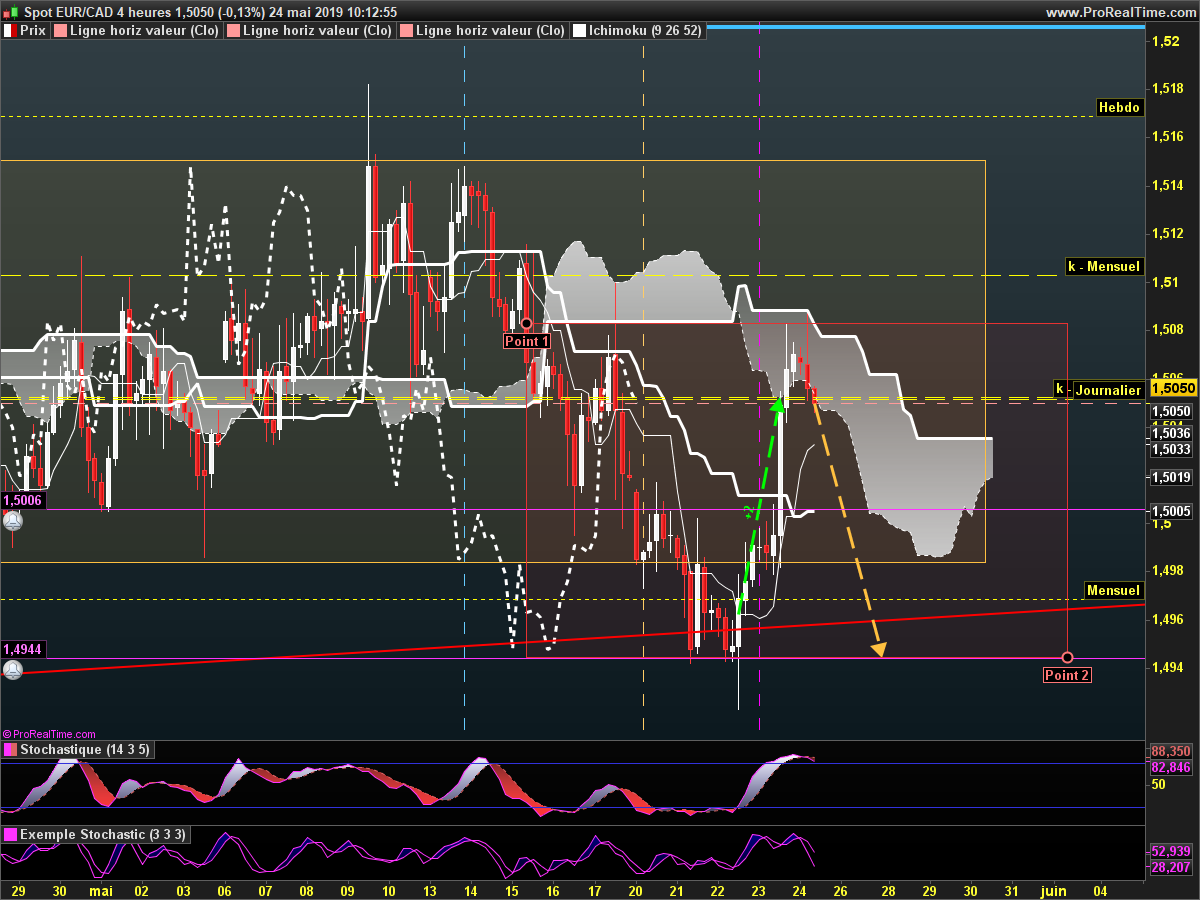Open Stochastique (14 3 5) indicator label
The width and height of the screenshot is (1200, 900).
tap(85, 750)
